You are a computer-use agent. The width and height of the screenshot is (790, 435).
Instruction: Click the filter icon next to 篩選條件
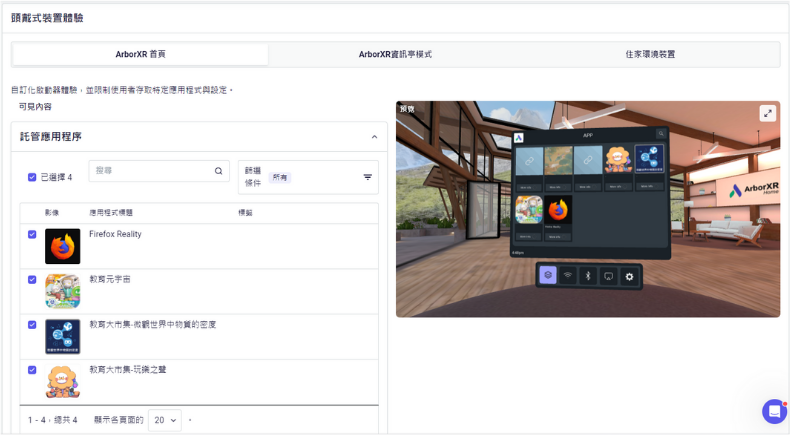pos(367,177)
